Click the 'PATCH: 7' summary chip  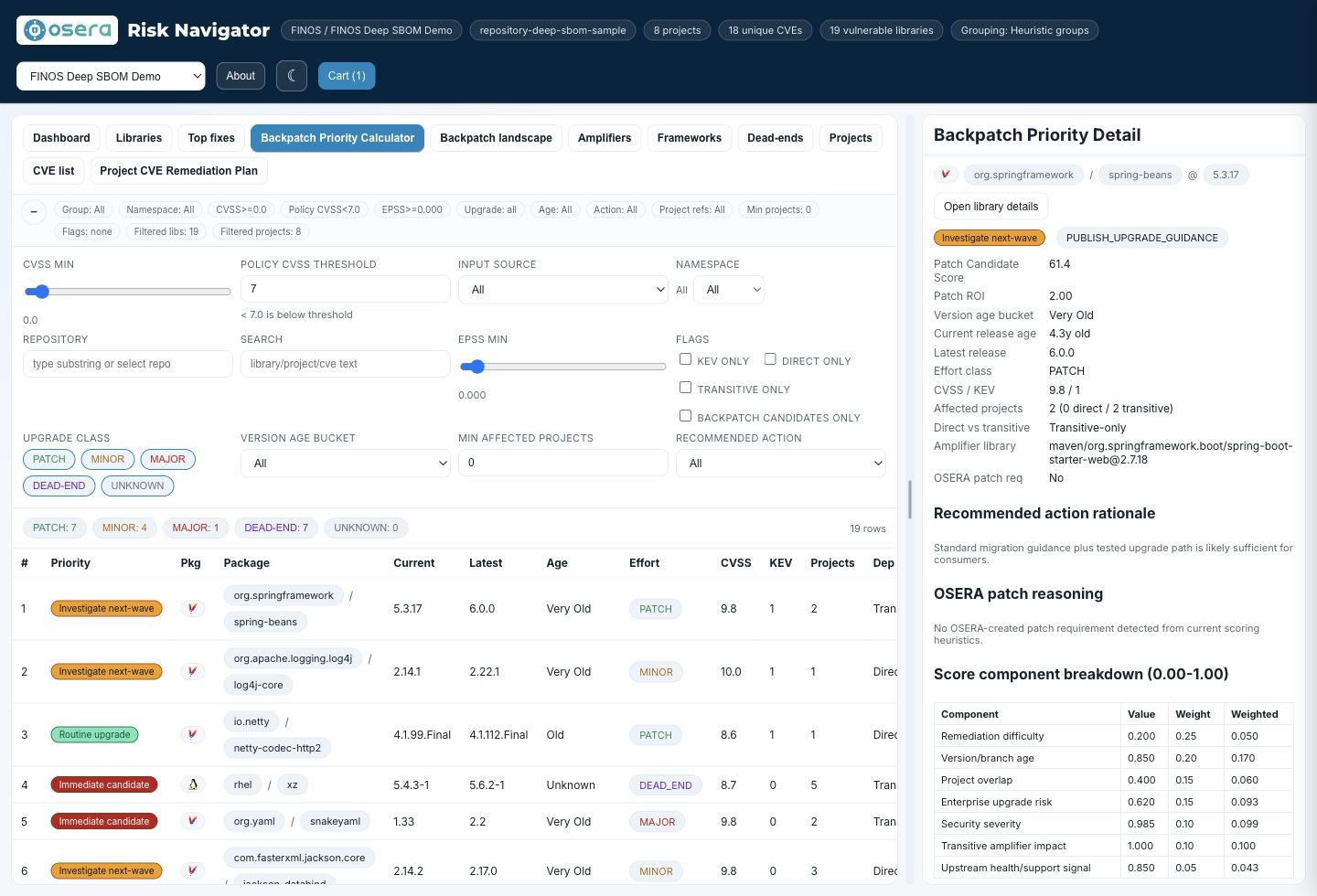click(55, 528)
